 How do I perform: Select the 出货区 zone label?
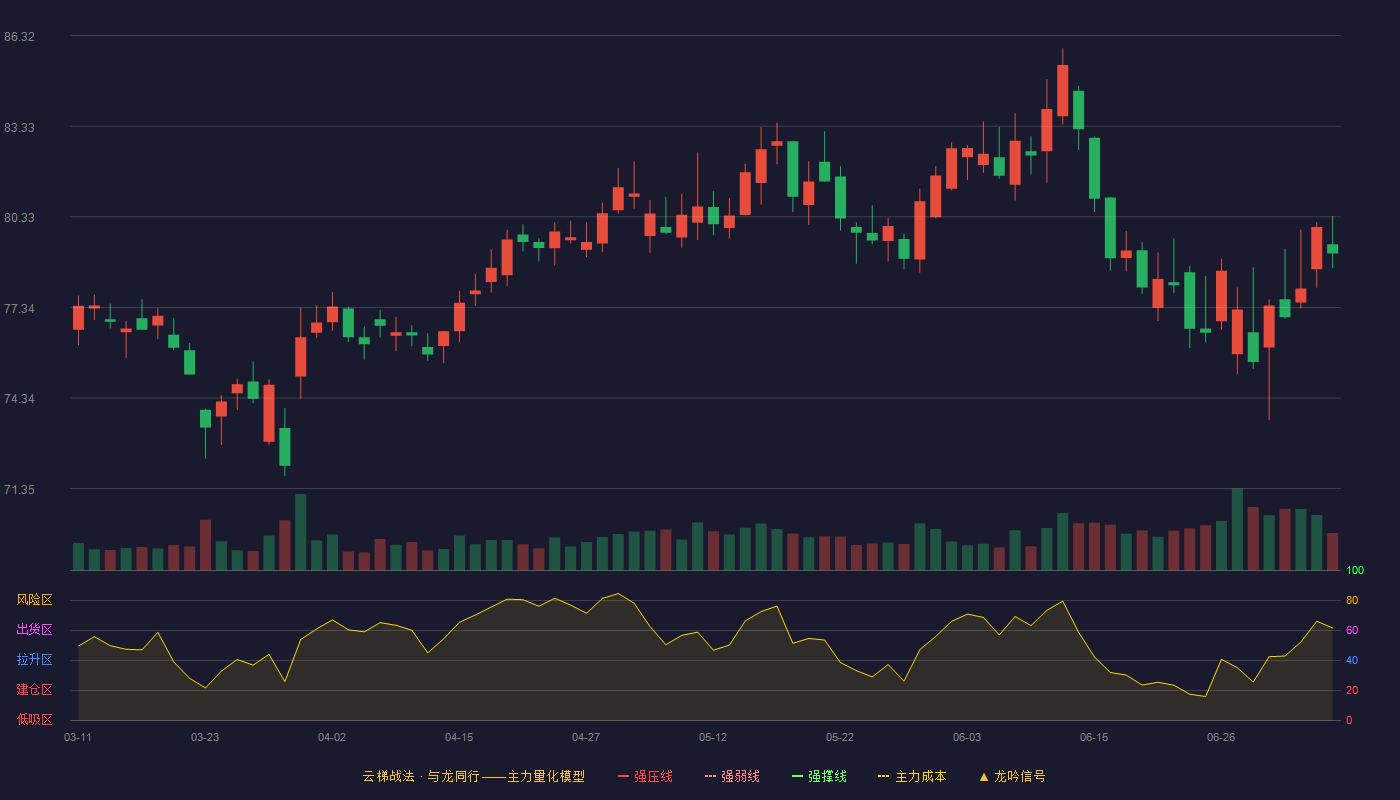click(x=34, y=630)
